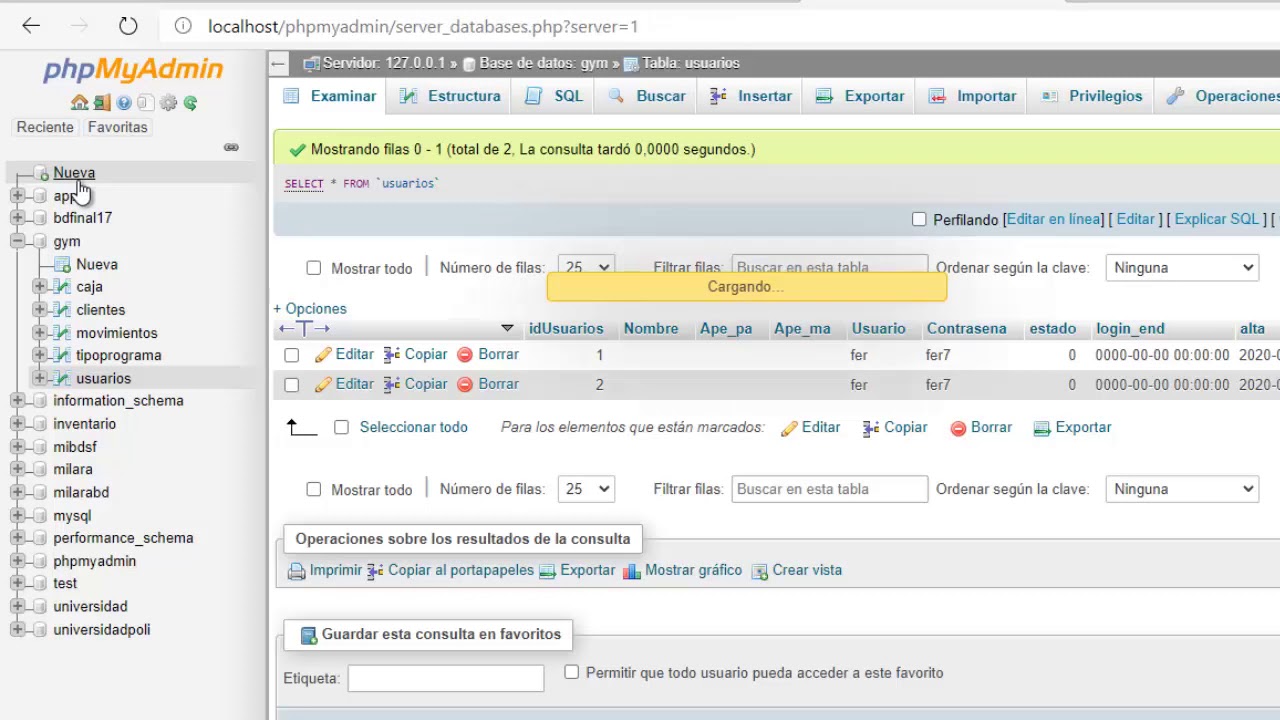Check the lower Mostrar todo checkbox
This screenshot has height=720, width=1280.
tap(314, 489)
